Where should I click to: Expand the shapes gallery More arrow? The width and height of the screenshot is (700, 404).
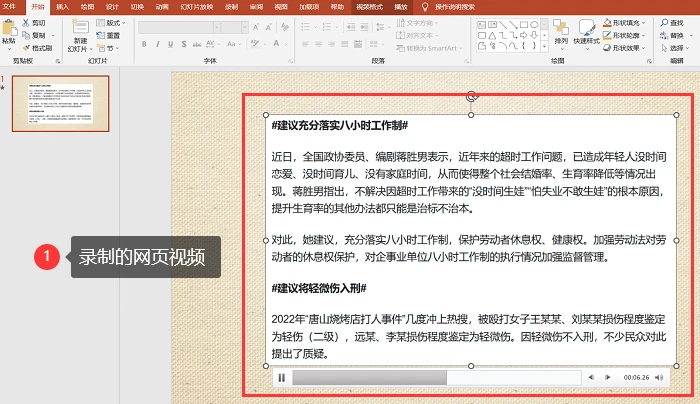[x=545, y=46]
